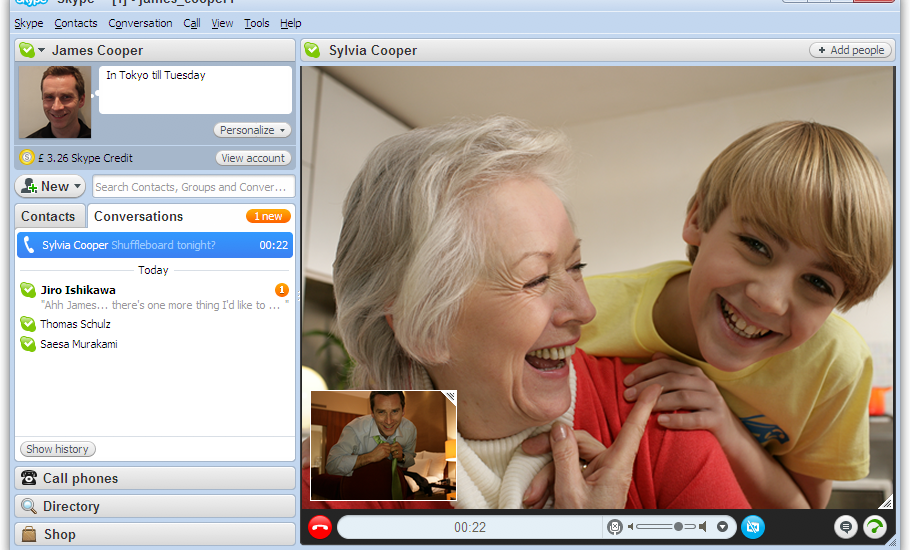
Task: Click the Skype Credit coin icon
Action: coord(27,158)
